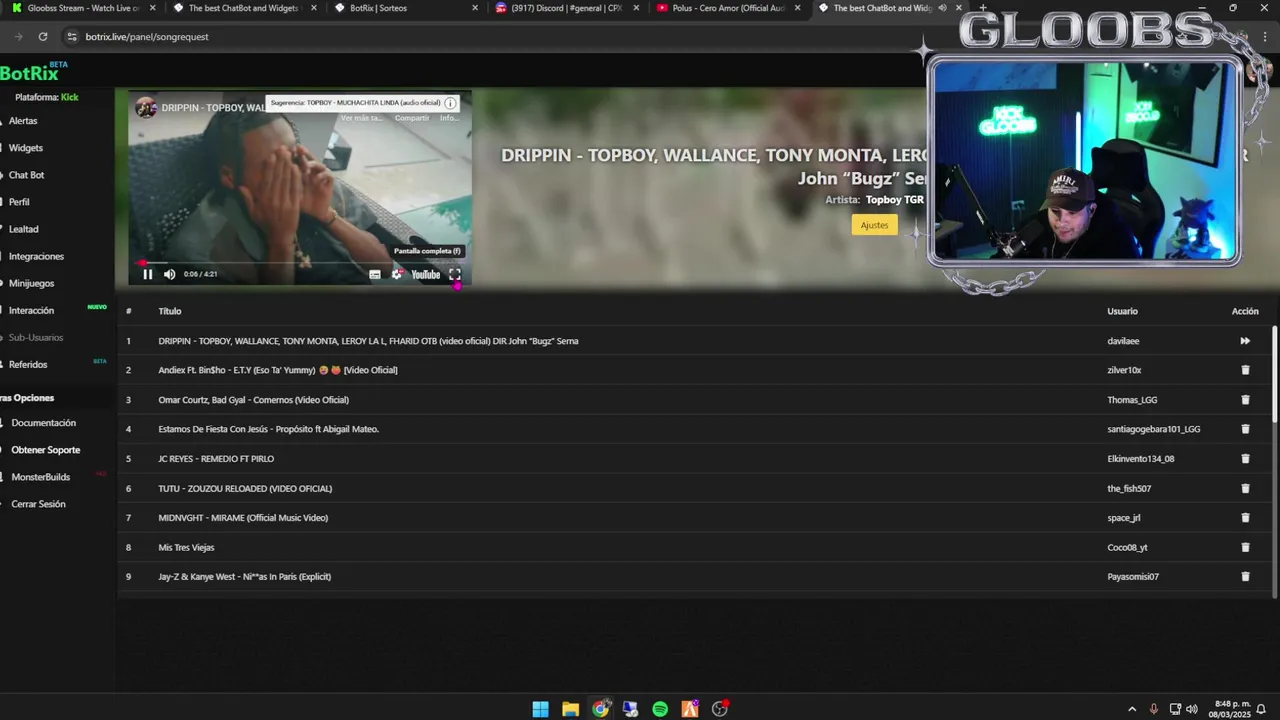Open Widgets in the sidebar
The height and width of the screenshot is (720, 1280).
tap(26, 148)
